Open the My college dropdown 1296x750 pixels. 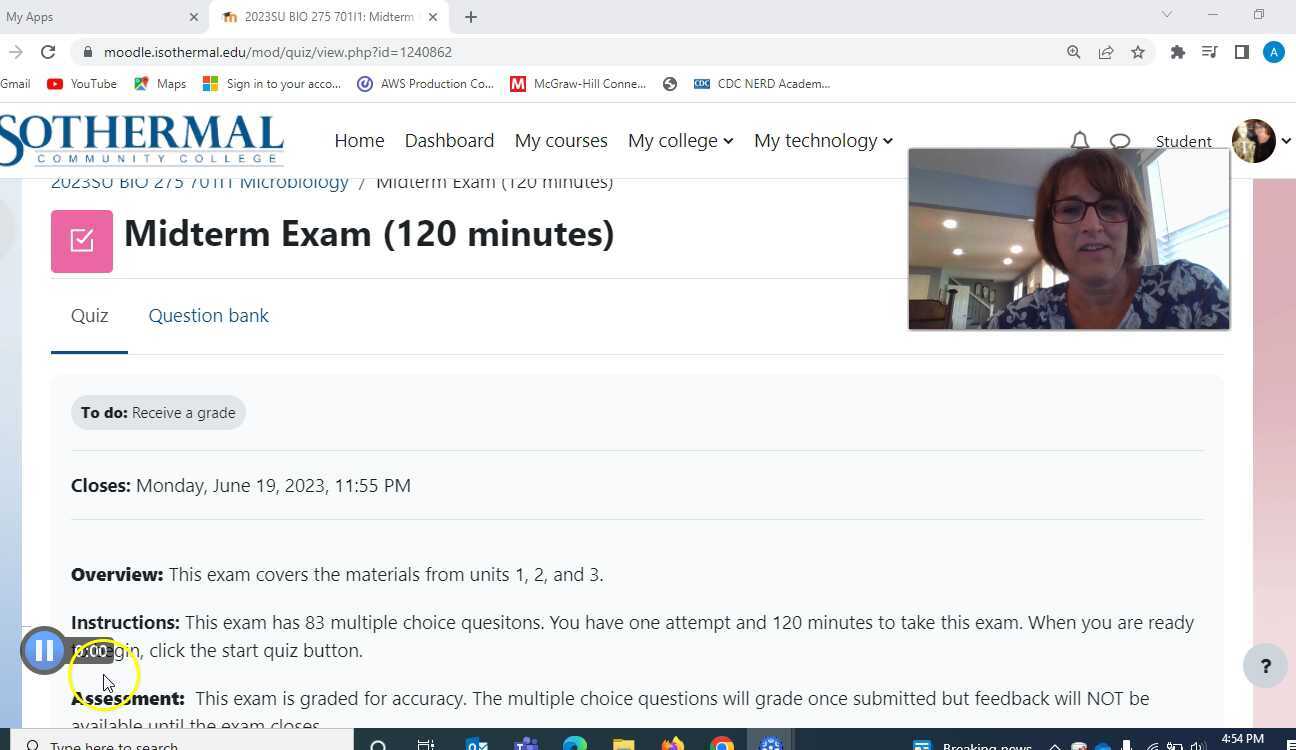[680, 140]
